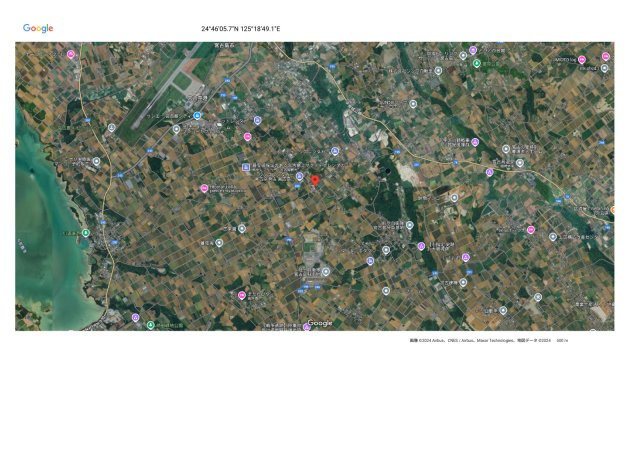Open the pink hotel marker in map's top-left corner

(71, 54)
